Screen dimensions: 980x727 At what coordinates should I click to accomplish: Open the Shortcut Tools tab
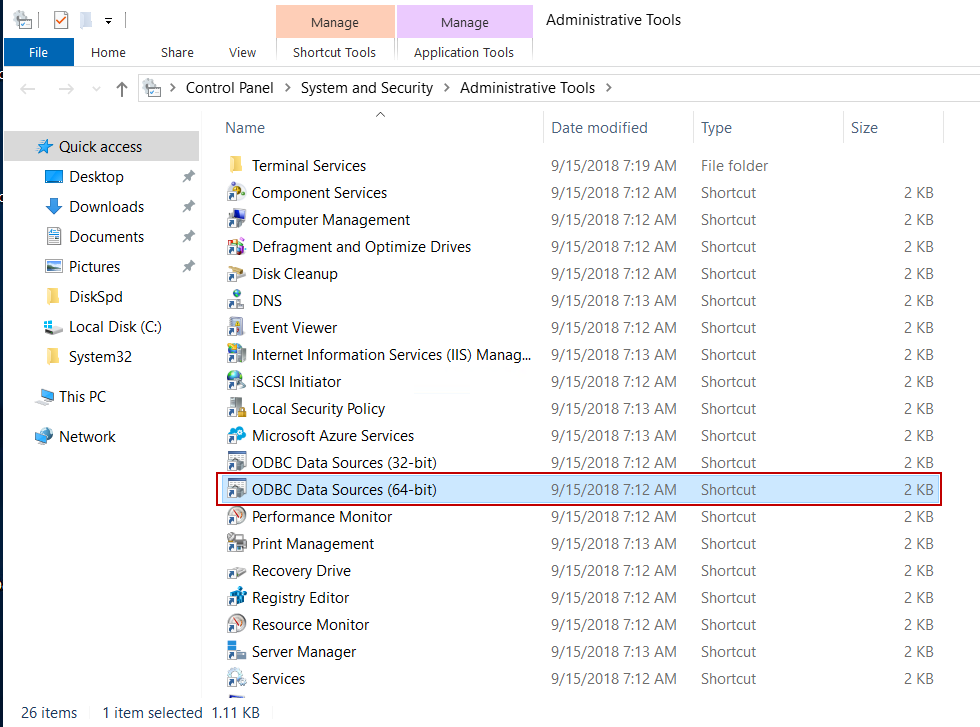tap(334, 52)
